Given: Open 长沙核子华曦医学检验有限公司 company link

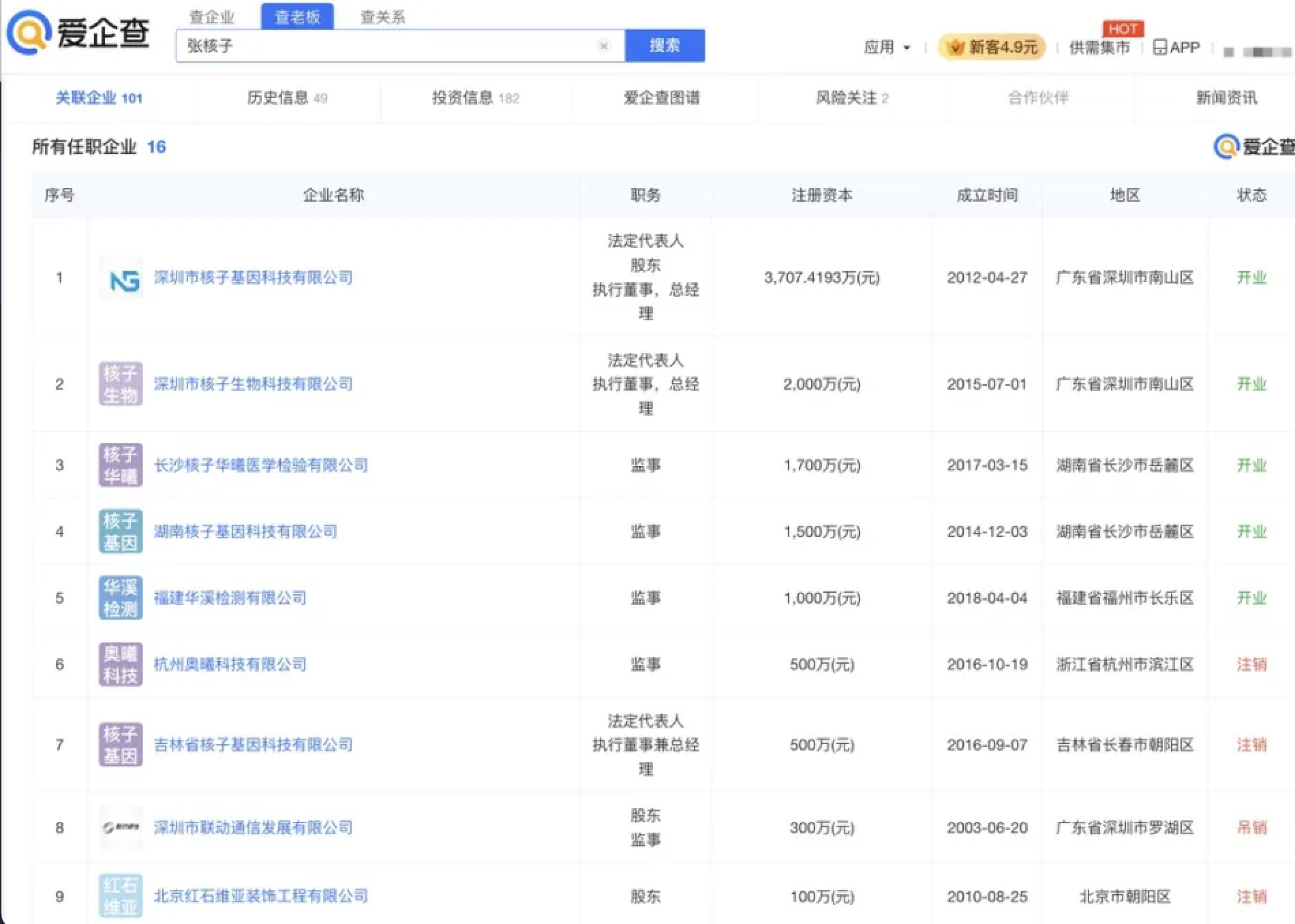Looking at the screenshot, I should pyautogui.click(x=261, y=465).
